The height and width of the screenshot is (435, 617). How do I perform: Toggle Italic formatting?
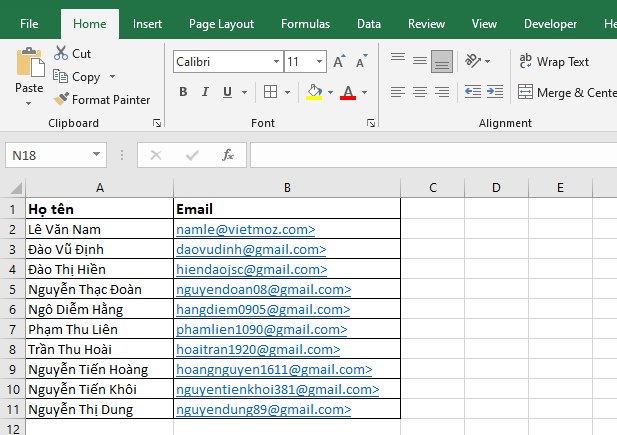point(206,93)
